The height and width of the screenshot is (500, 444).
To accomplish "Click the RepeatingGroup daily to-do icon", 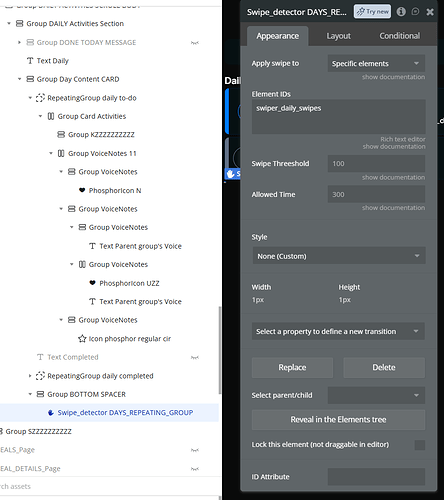I will 40,98.
